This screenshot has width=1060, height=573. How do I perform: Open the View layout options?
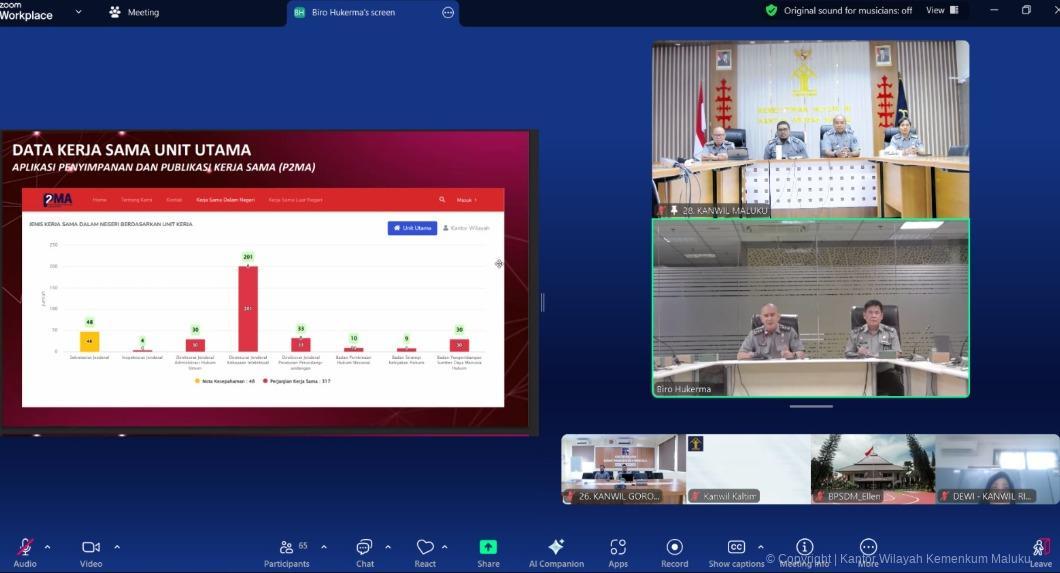[941, 10]
